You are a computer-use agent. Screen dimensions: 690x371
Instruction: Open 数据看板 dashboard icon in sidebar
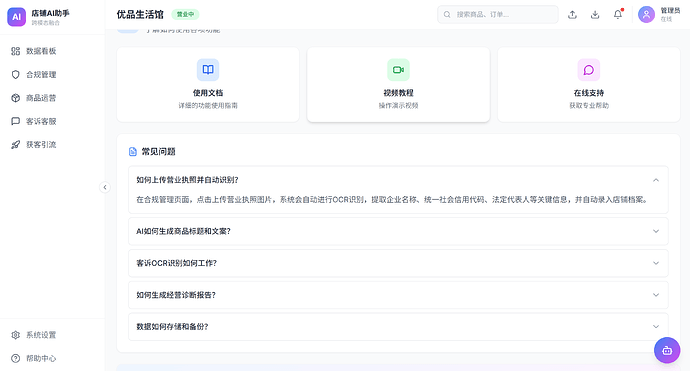(15, 51)
